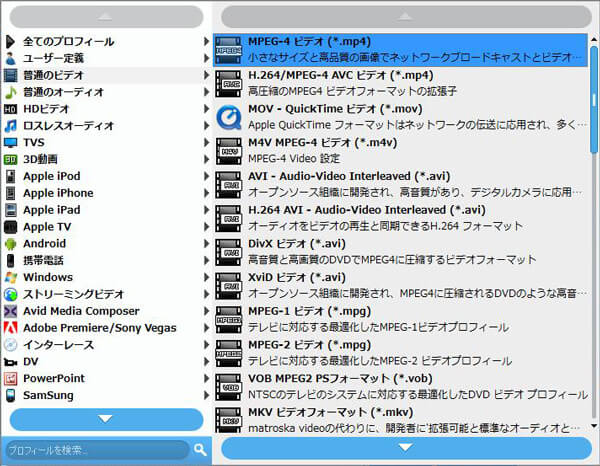Viewport: 600px width, 466px height.
Task: Open the TVS category label
Action: 34,143
